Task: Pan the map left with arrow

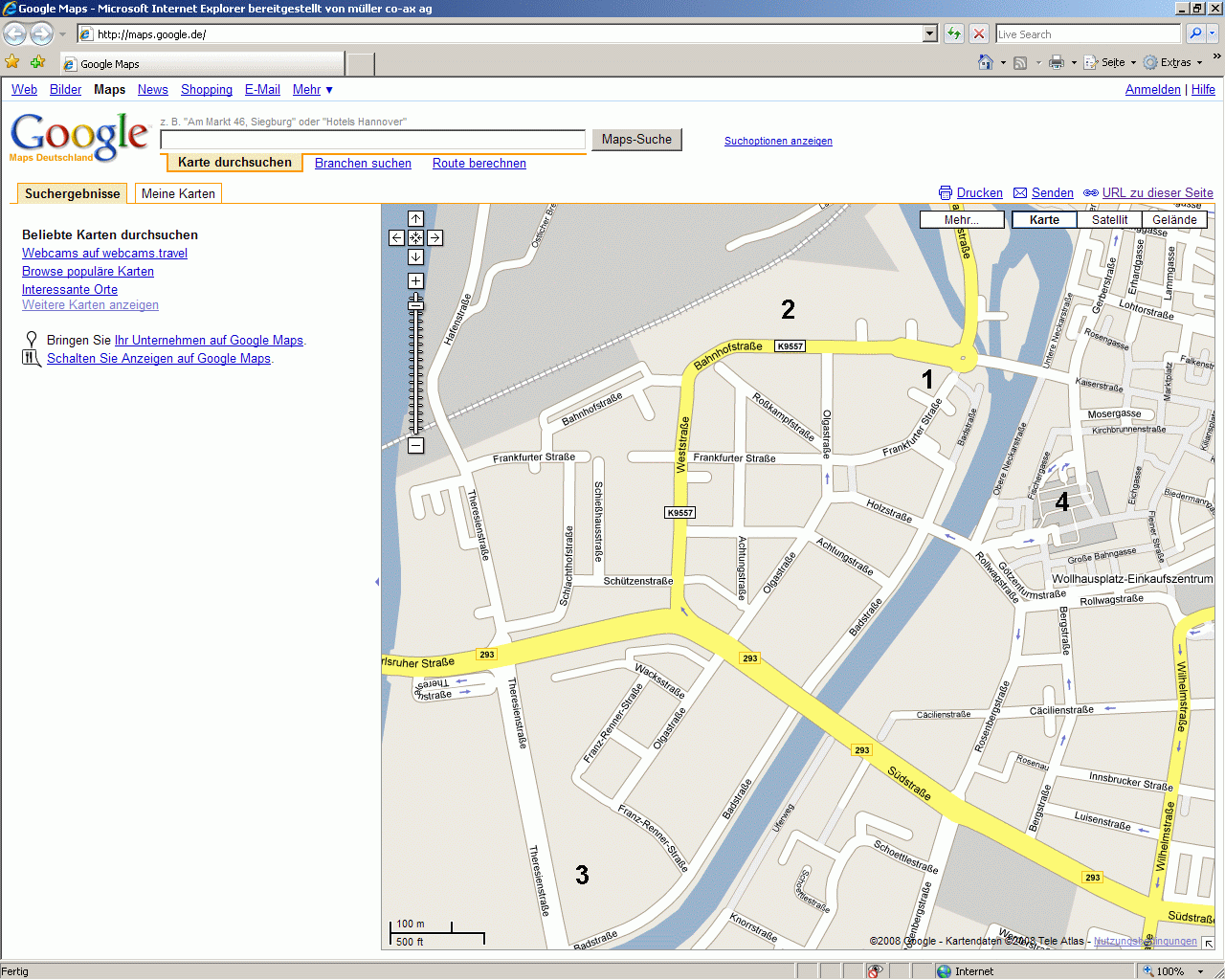Action: [x=396, y=237]
